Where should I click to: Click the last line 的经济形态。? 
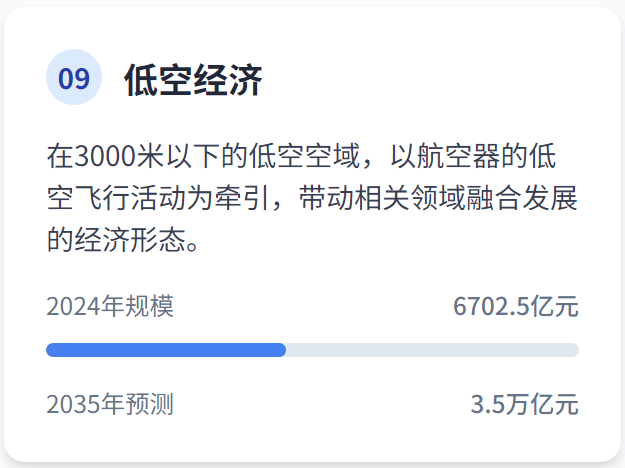tap(123, 240)
